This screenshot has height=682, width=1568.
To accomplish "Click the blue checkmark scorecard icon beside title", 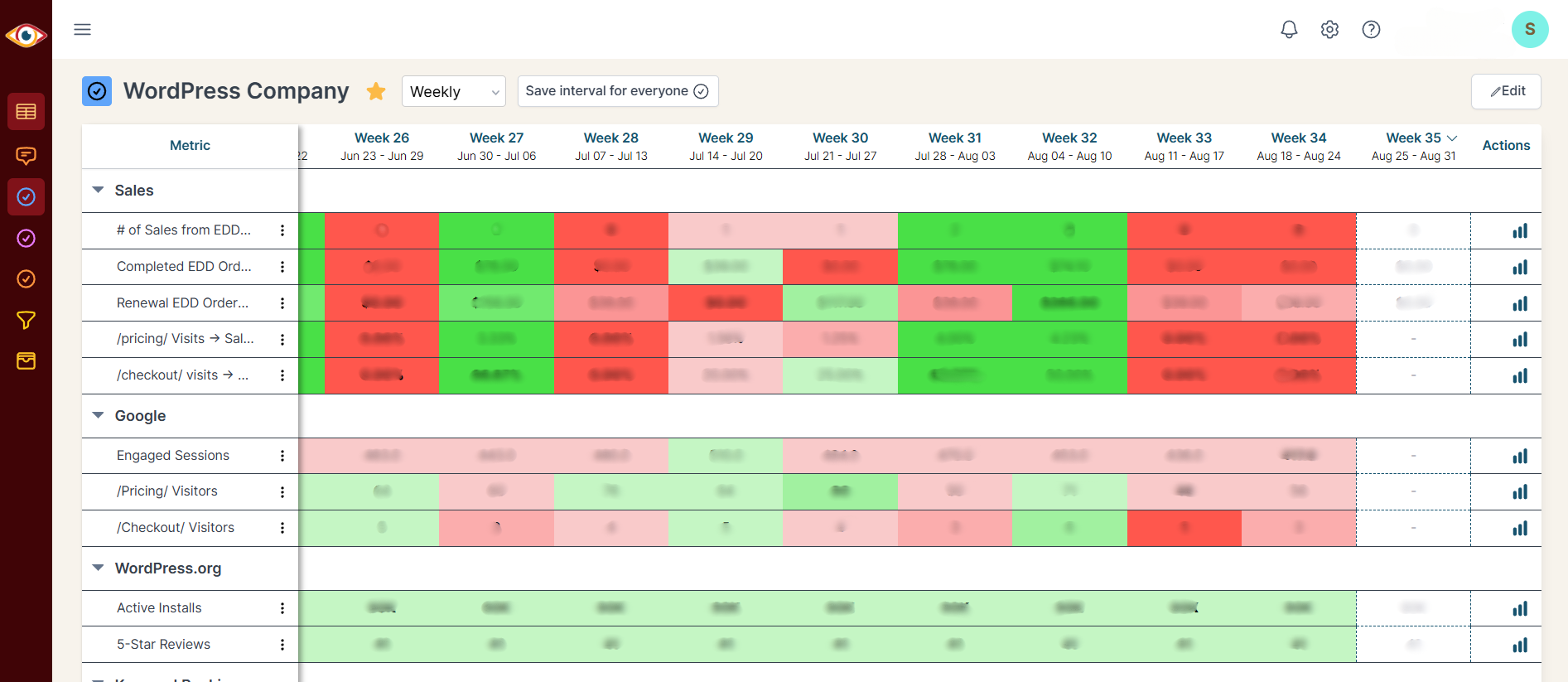I will (97, 91).
